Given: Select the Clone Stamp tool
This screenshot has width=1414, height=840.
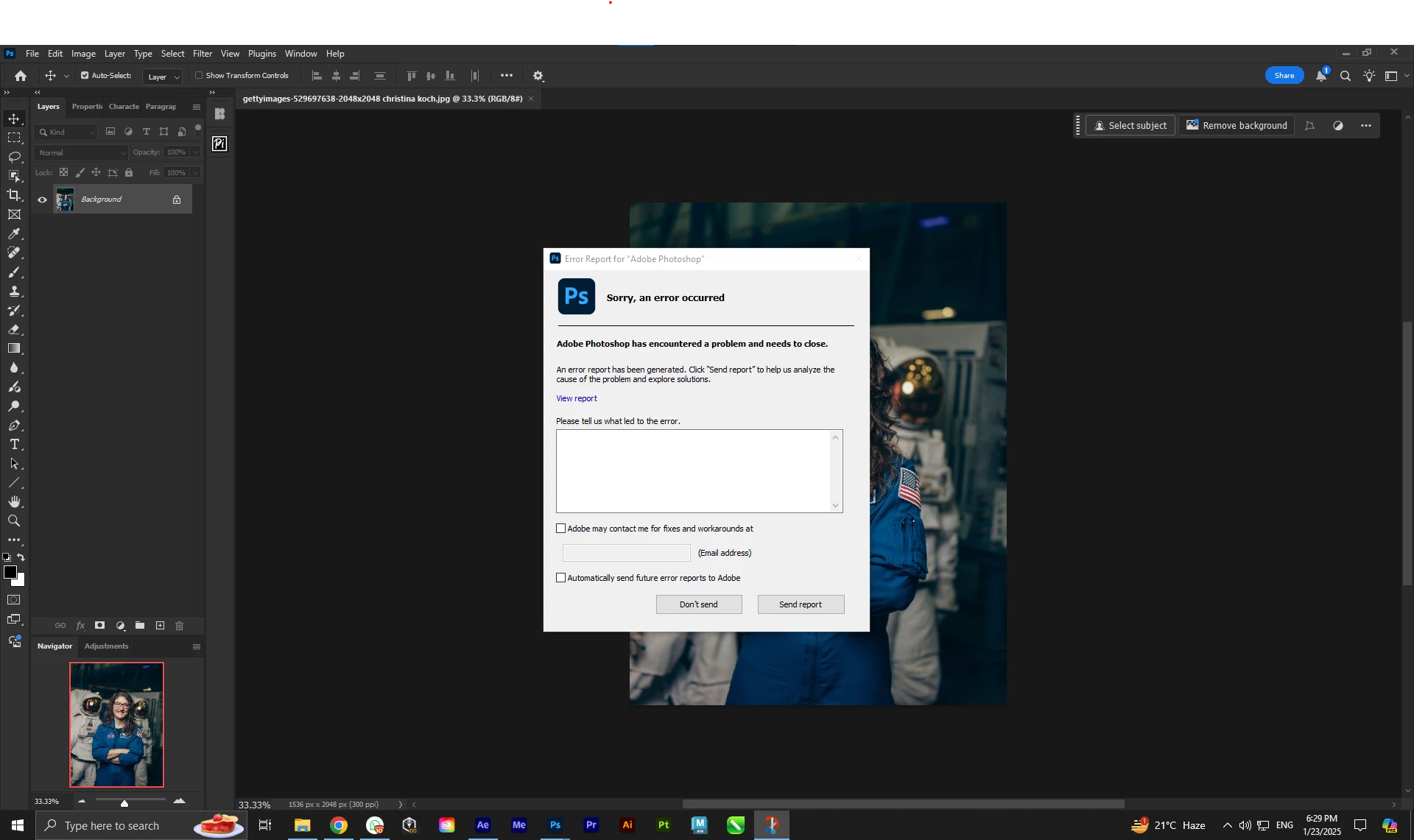Looking at the screenshot, I should click(x=14, y=292).
